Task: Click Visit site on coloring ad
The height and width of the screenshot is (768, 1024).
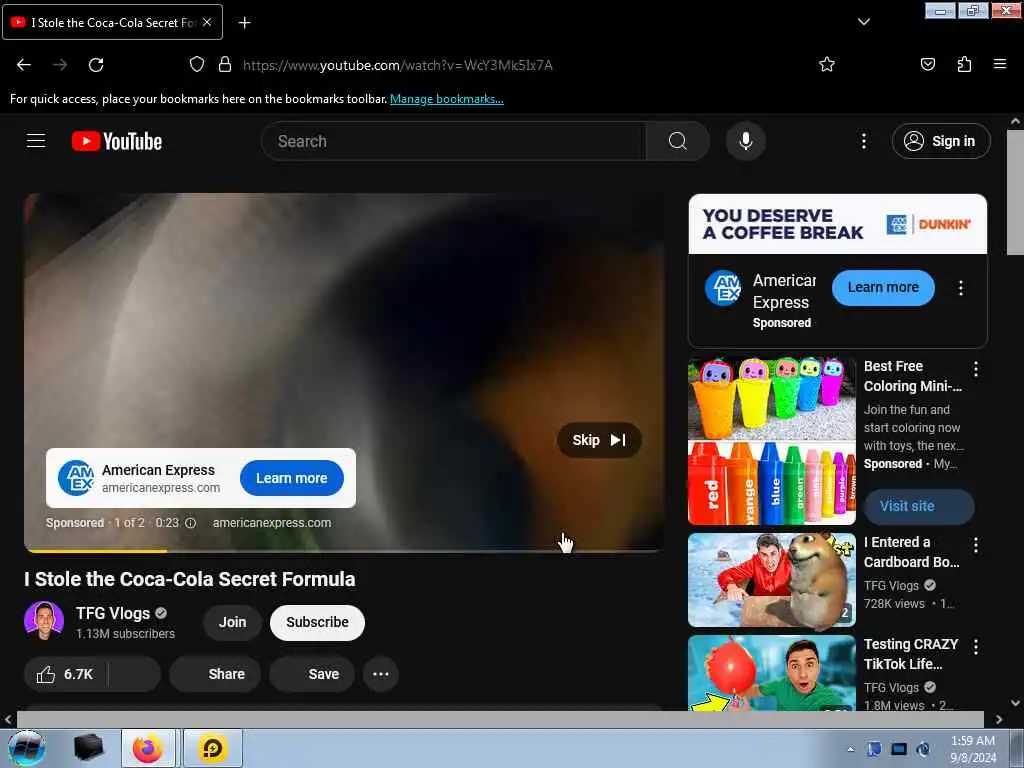Action: coord(919,506)
